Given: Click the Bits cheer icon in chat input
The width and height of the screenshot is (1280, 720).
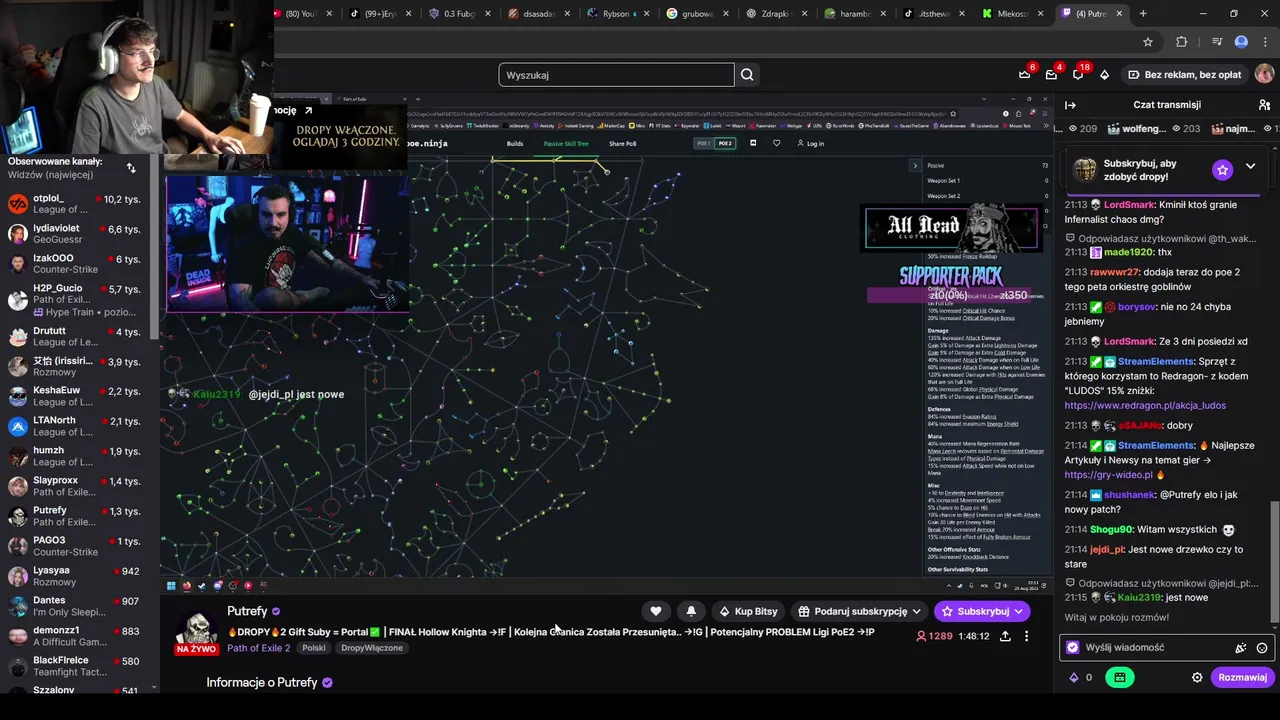Looking at the screenshot, I should pos(1241,648).
